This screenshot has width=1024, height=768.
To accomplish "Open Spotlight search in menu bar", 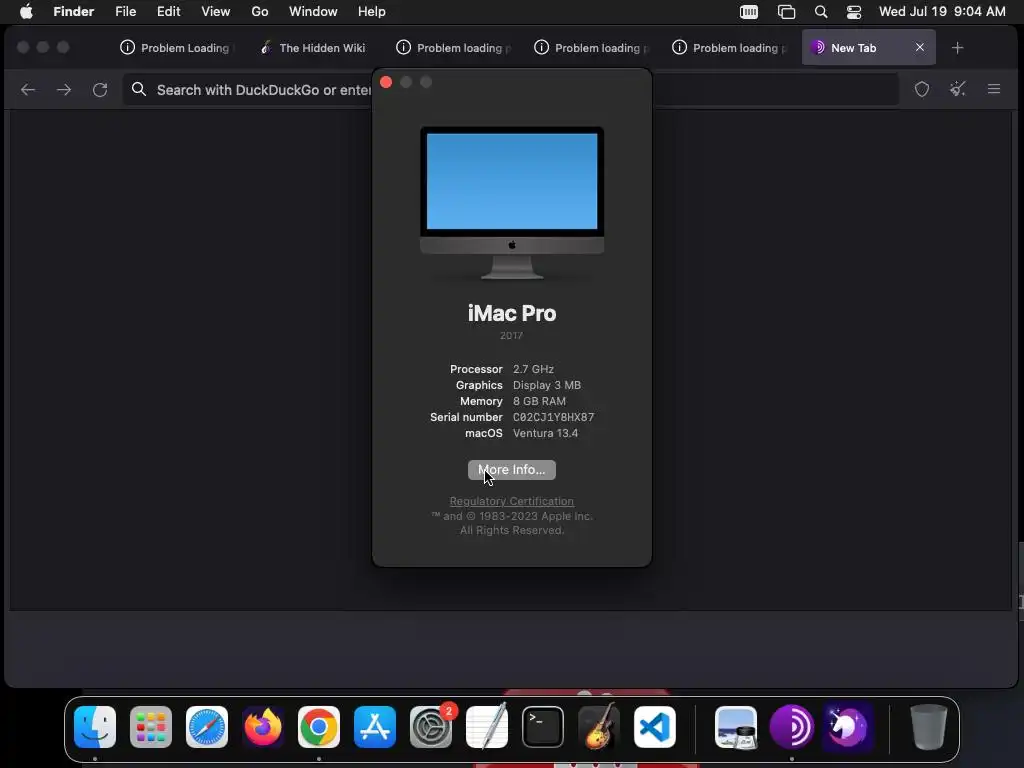I will (x=821, y=12).
